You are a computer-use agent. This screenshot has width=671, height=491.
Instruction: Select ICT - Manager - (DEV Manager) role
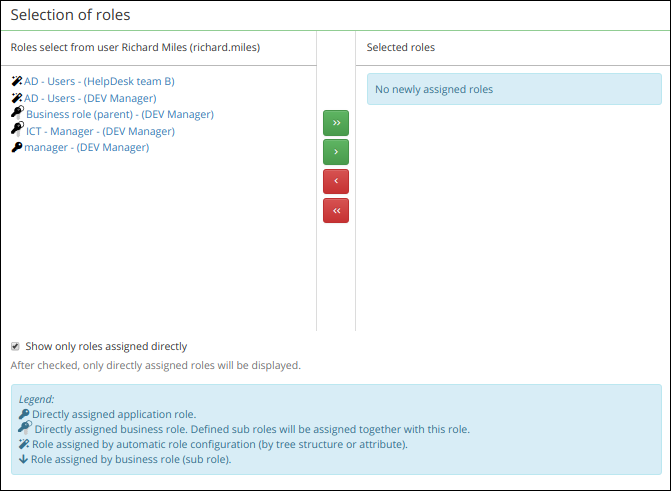pos(101,131)
